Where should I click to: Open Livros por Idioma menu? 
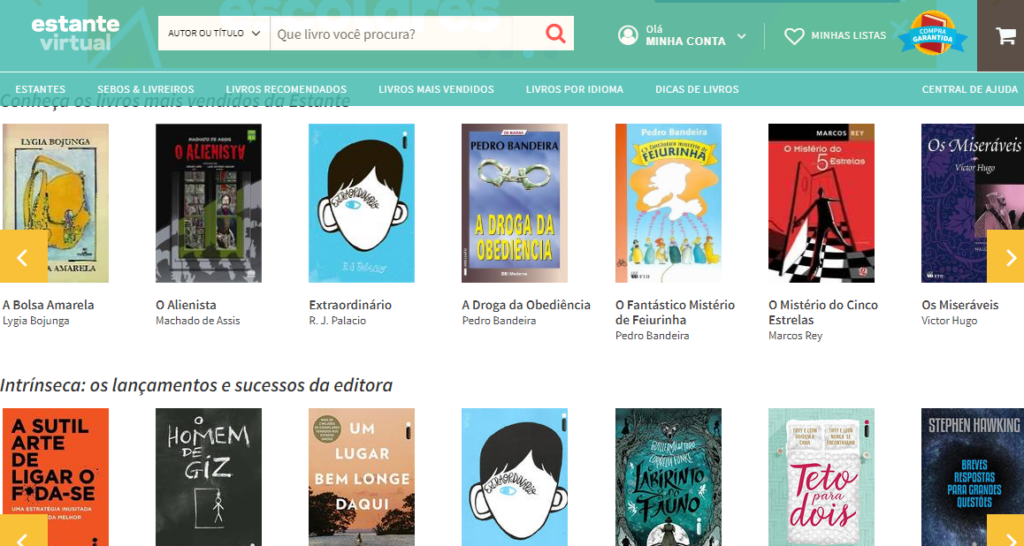(x=574, y=89)
